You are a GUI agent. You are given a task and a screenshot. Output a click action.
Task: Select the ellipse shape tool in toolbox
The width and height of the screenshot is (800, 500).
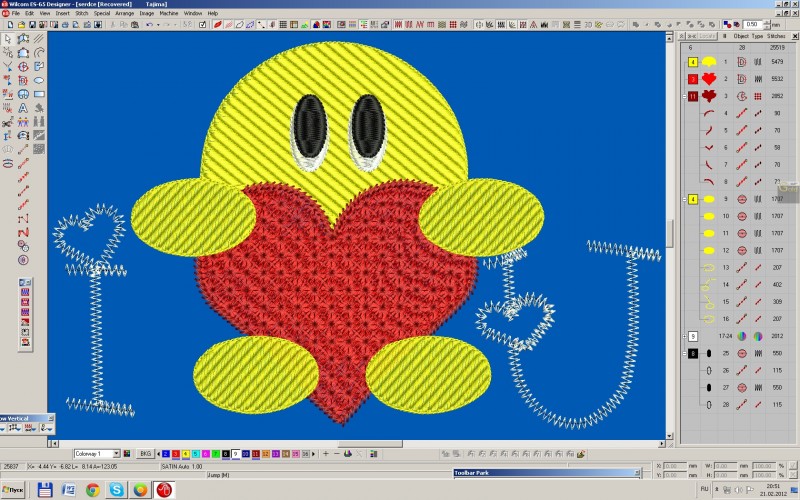pos(39,80)
